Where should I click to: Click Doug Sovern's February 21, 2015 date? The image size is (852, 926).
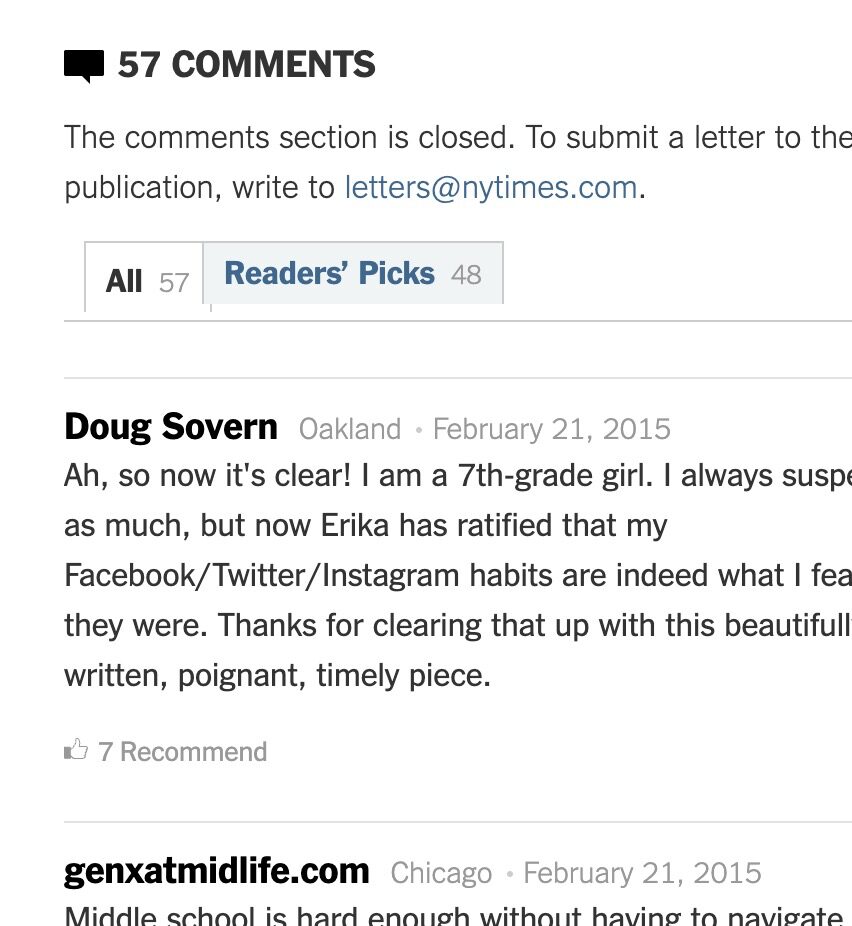[552, 429]
